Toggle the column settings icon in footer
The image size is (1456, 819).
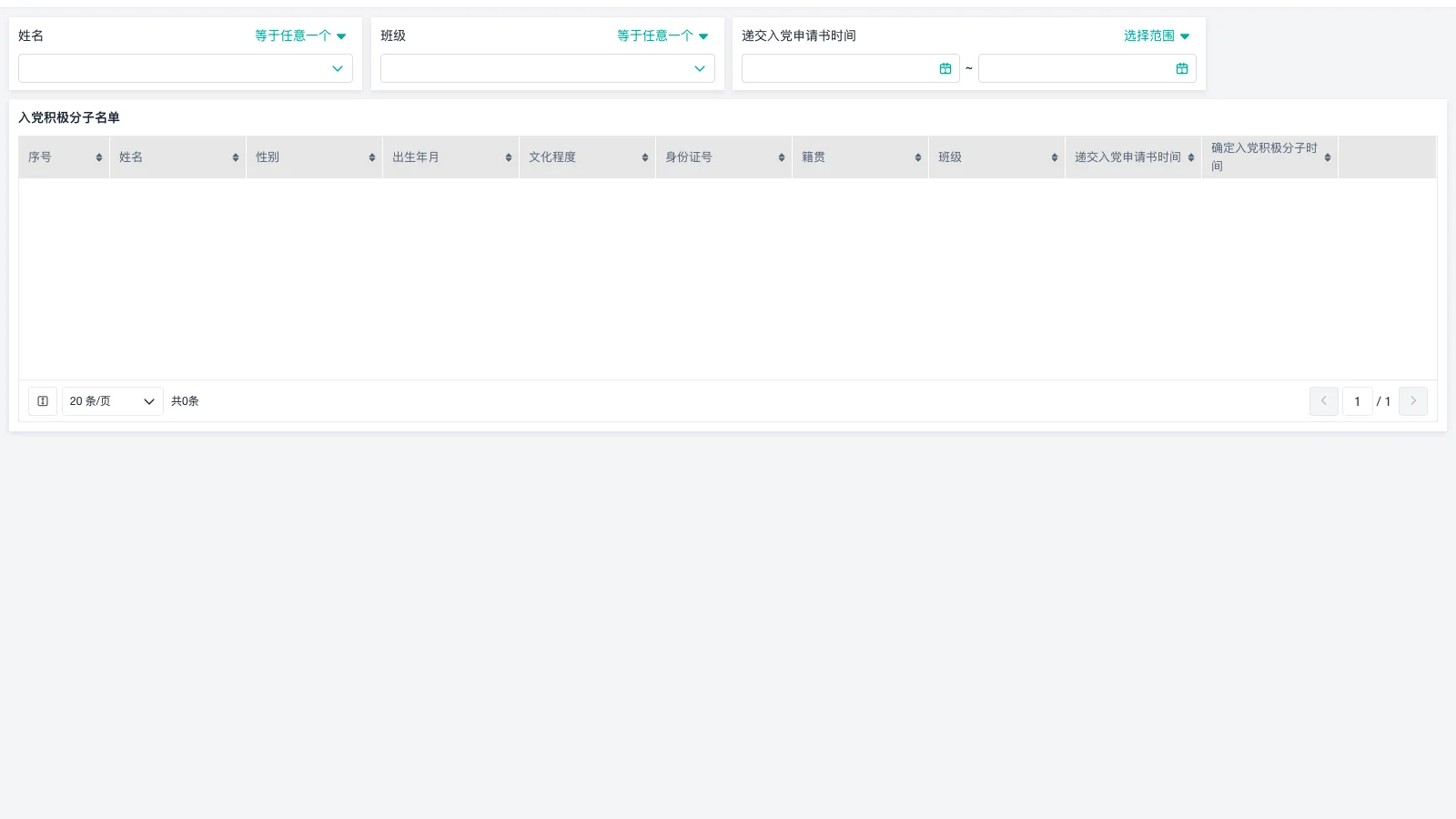(x=43, y=401)
